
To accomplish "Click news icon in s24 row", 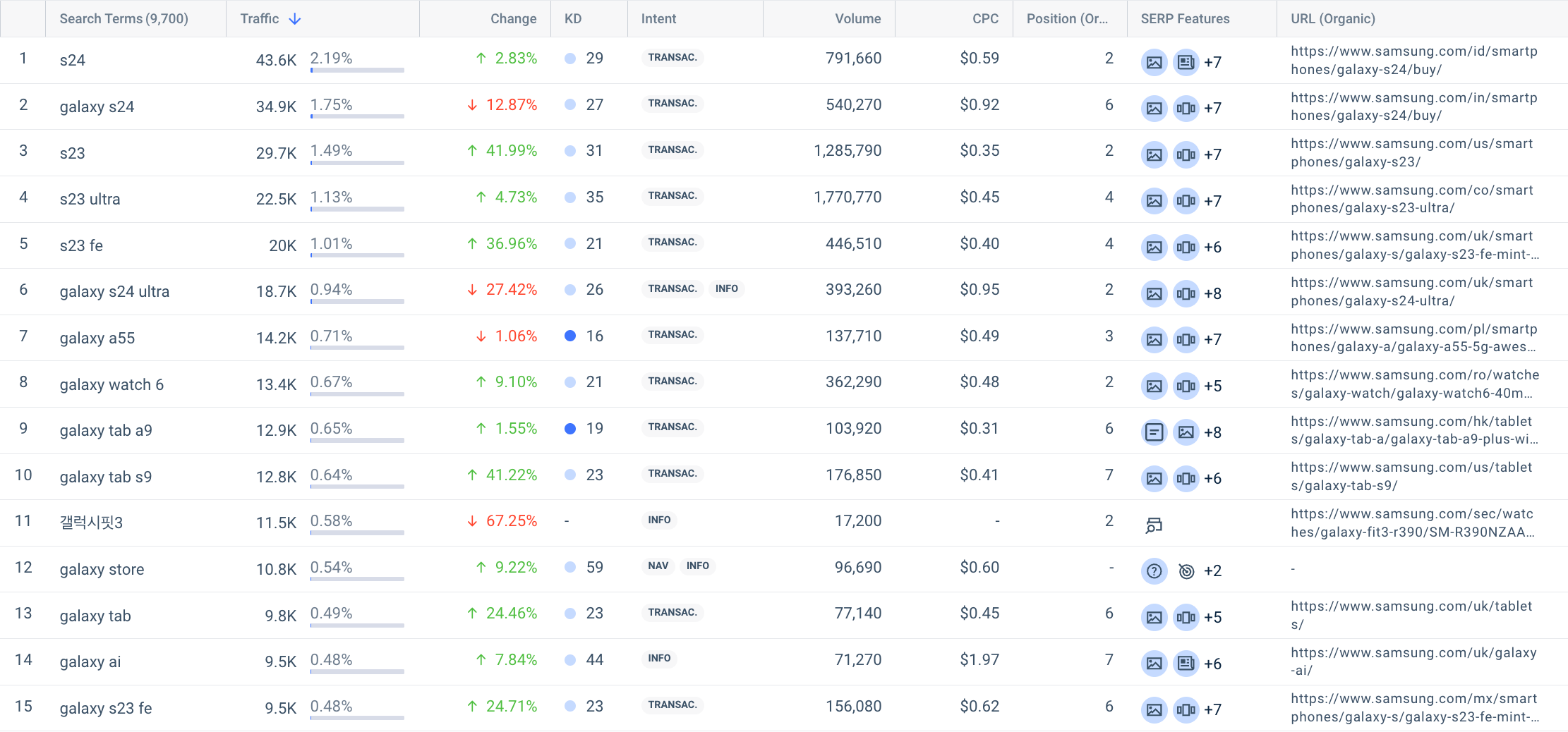I will click(1186, 62).
